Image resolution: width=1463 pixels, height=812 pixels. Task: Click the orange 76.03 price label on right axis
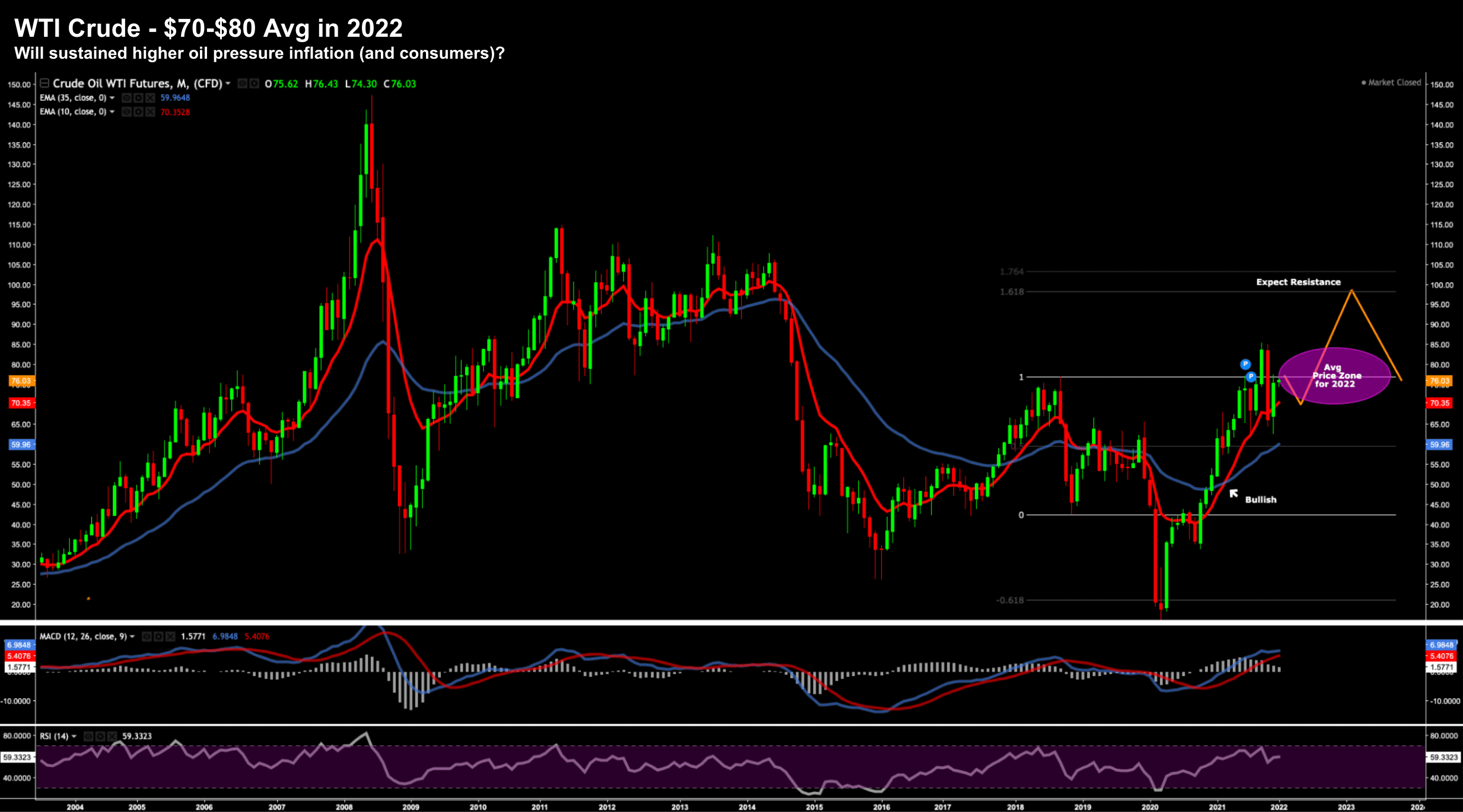[x=1439, y=381]
